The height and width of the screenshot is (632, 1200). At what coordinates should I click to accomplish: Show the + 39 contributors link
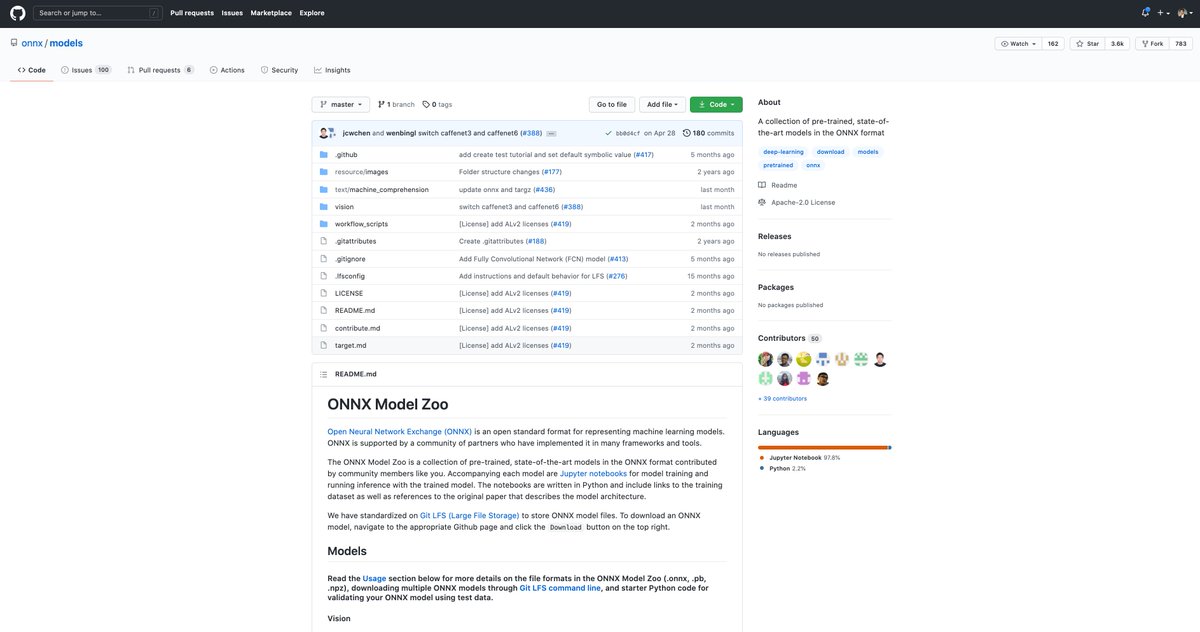pyautogui.click(x=783, y=398)
